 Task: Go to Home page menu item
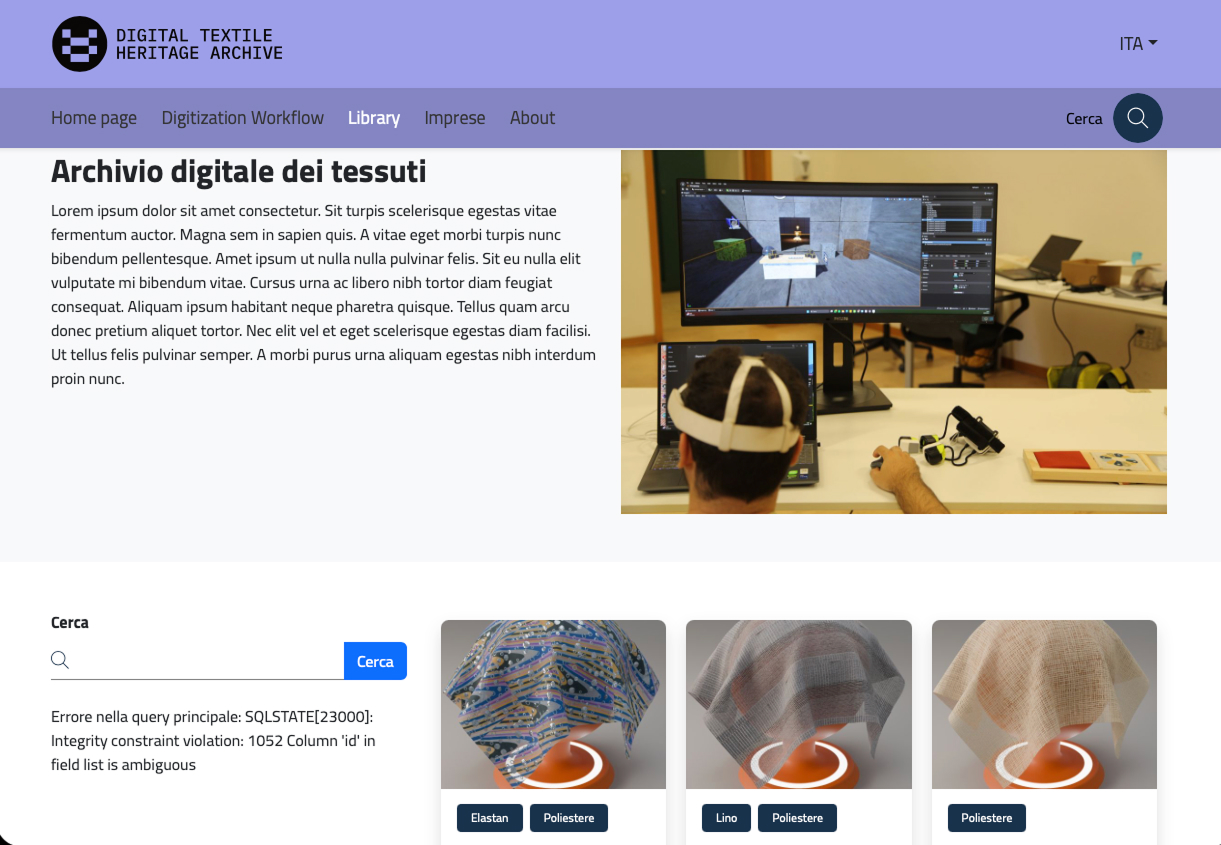coord(94,118)
